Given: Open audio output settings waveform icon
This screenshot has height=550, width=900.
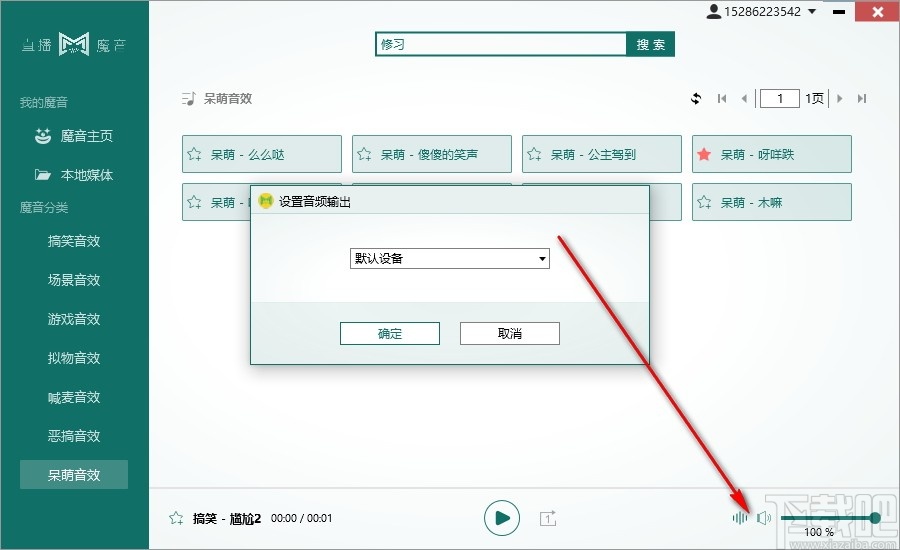Looking at the screenshot, I should (740, 518).
